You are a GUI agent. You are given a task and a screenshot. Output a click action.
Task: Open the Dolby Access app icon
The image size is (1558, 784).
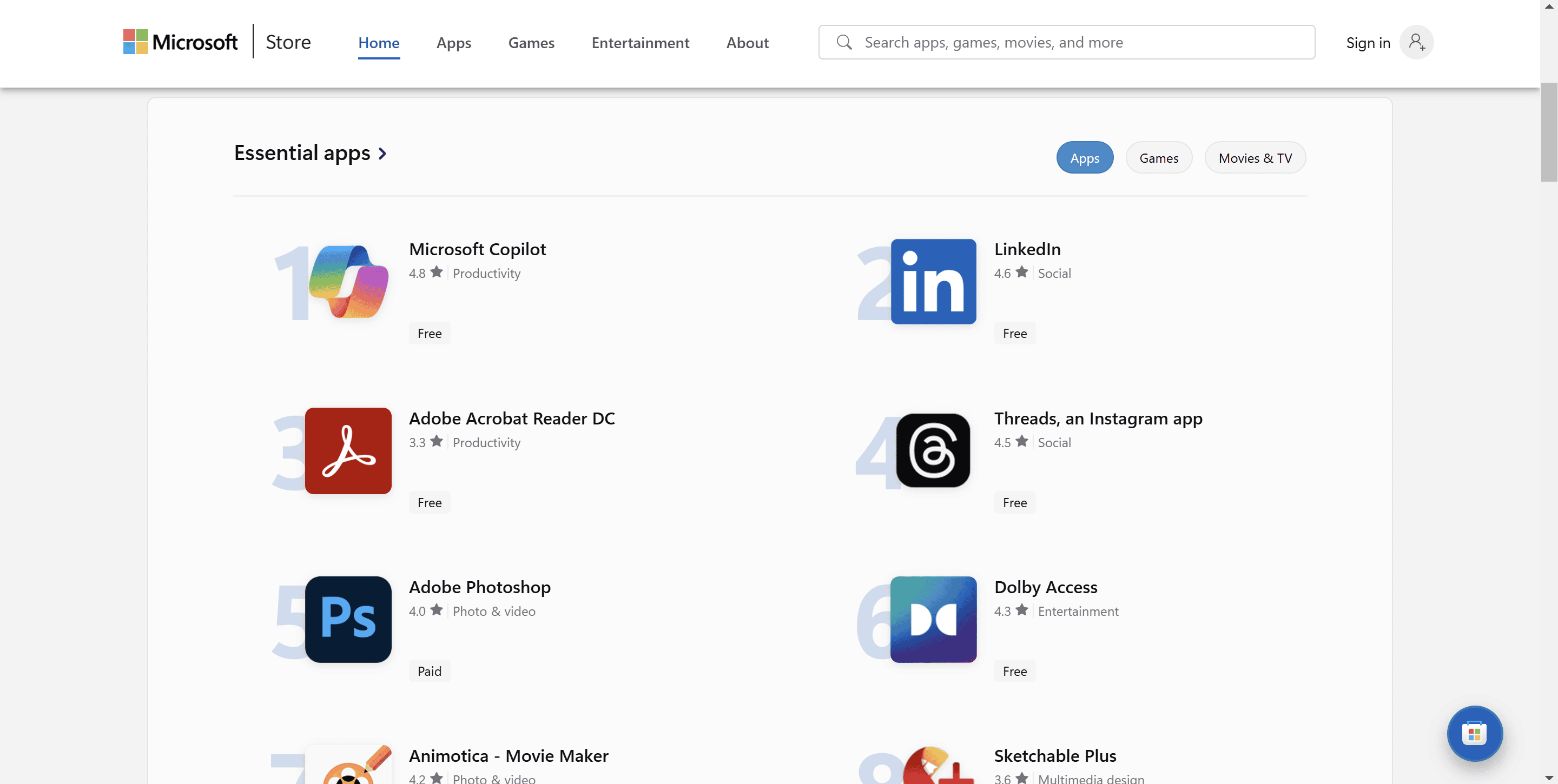pos(933,619)
